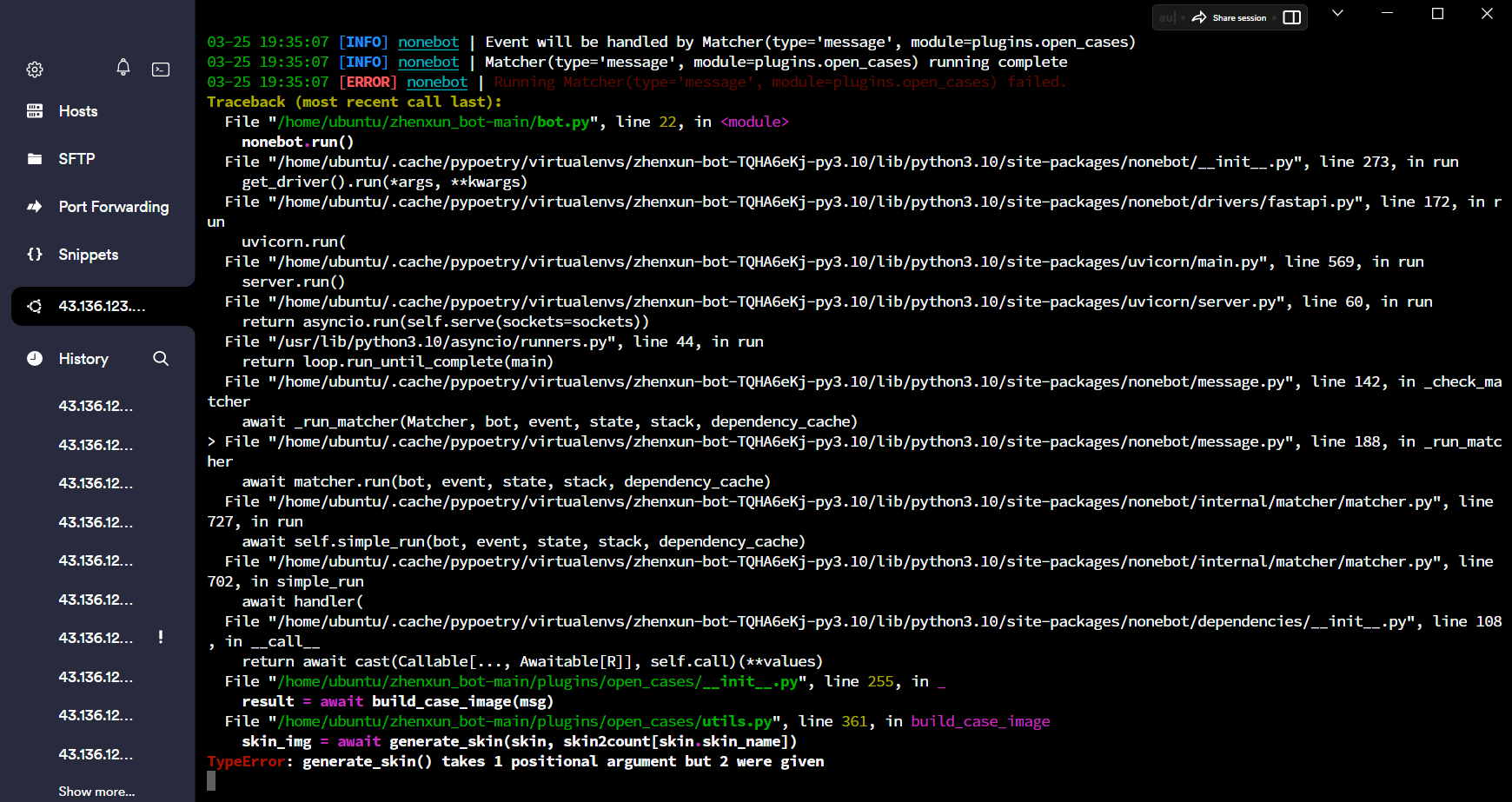Click the Port Forwarding arrow icon

(35, 207)
